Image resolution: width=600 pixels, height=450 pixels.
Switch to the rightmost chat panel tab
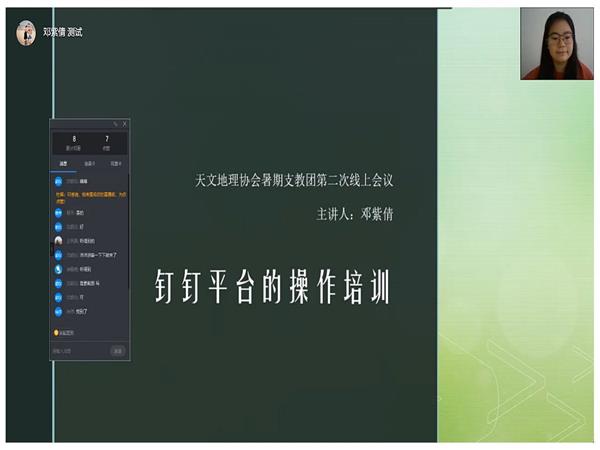(116, 164)
